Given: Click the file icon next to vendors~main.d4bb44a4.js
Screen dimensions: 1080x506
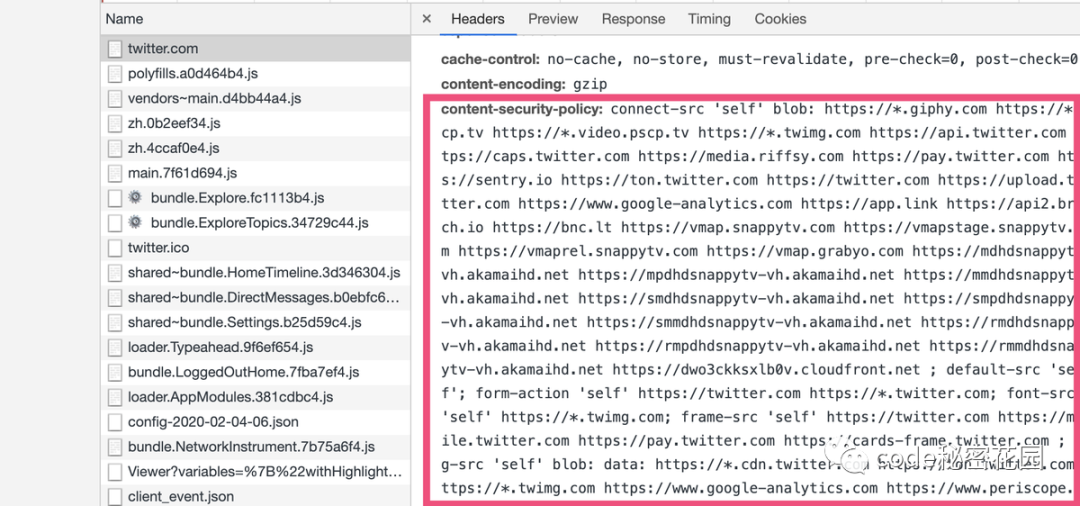Looking at the screenshot, I should tap(114, 98).
